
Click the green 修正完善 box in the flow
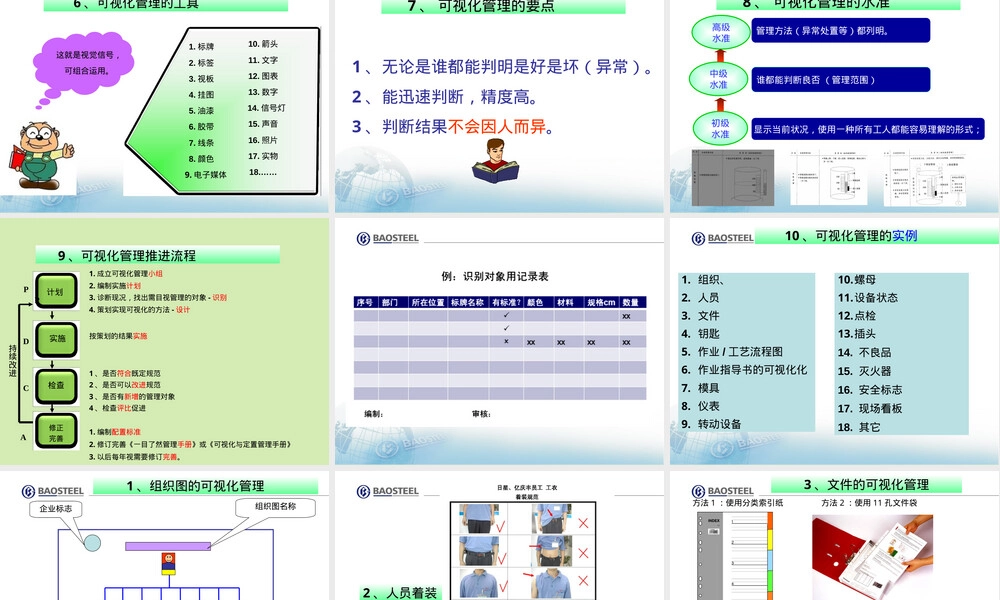(x=56, y=432)
